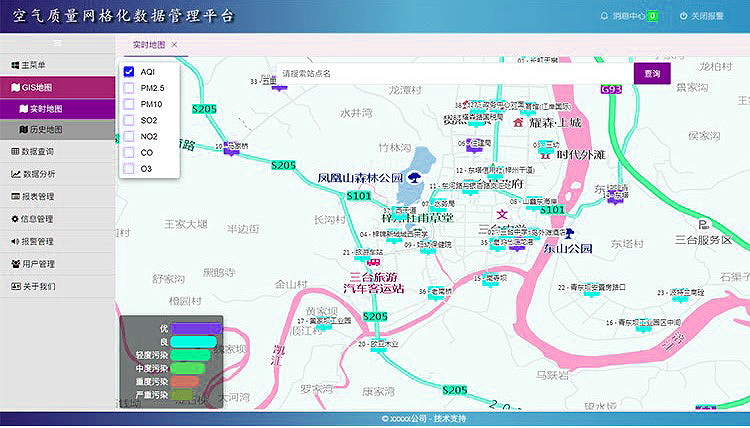Click the 凤凰山森林公园 tree icon on the map
The height and width of the screenshot is (428, 750).
tap(413, 178)
